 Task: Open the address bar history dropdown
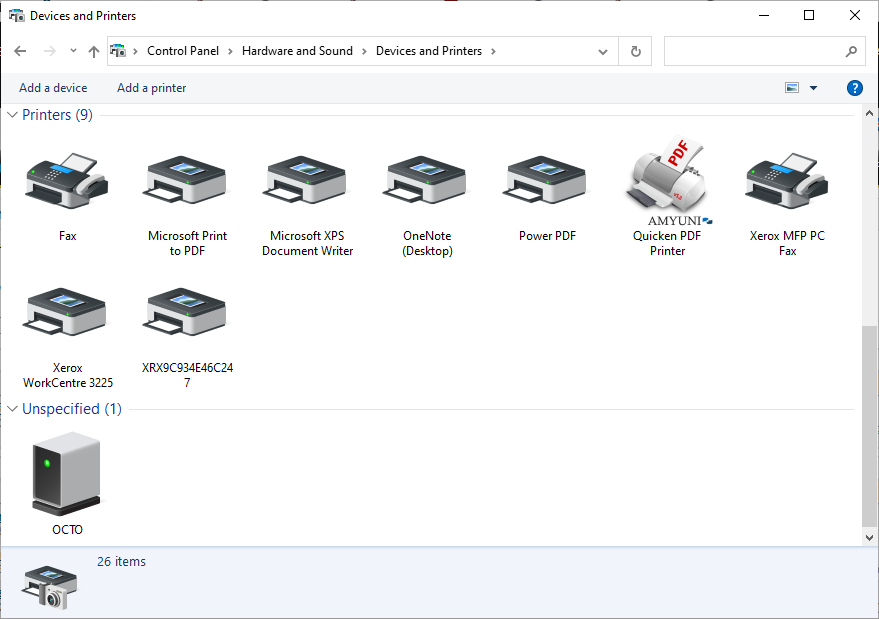(x=603, y=52)
